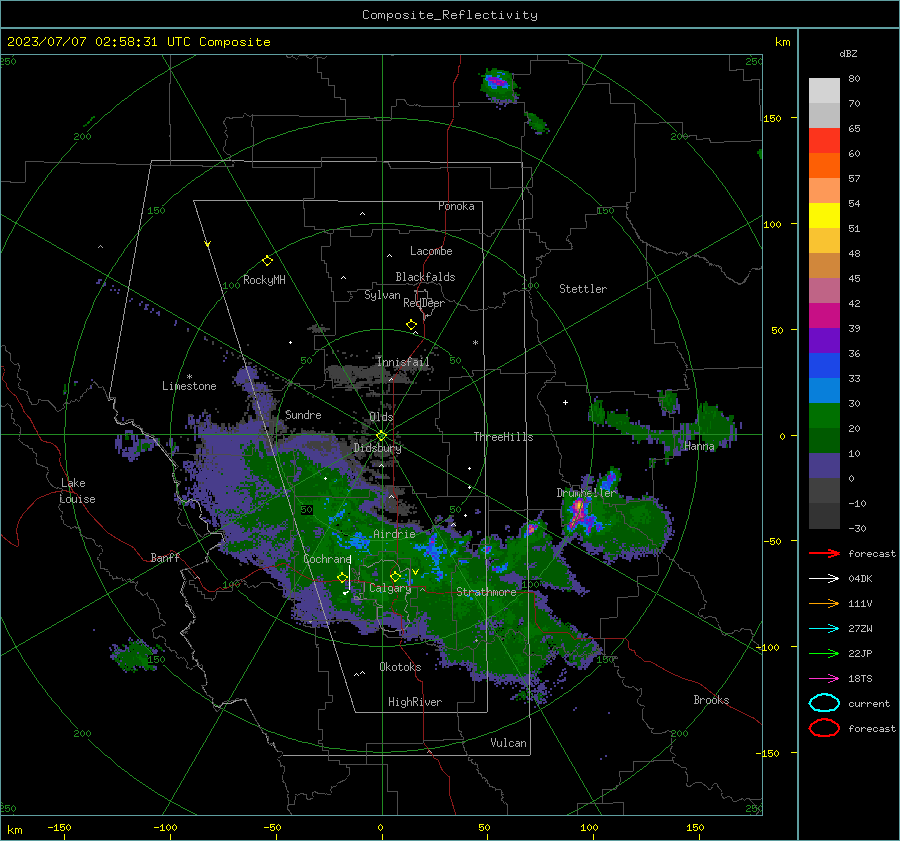
Task: Click the dBZ legend heading
Action: (x=848, y=54)
